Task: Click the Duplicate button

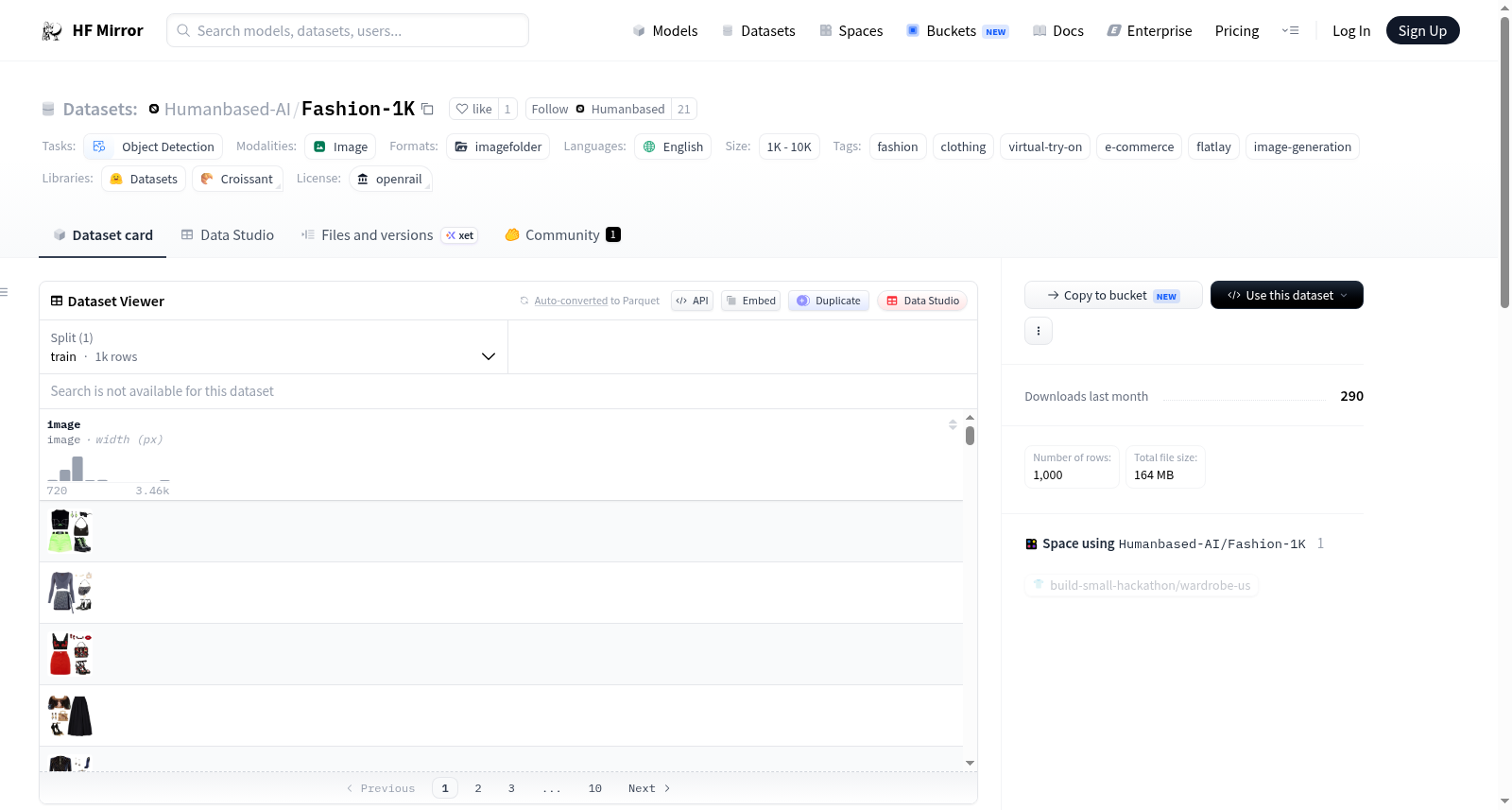Action: 829,301
